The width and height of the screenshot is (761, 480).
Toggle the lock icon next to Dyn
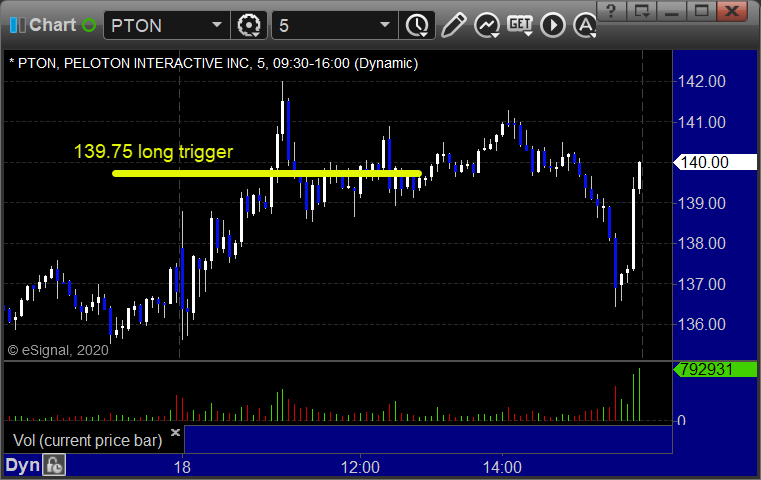pyautogui.click(x=54, y=465)
